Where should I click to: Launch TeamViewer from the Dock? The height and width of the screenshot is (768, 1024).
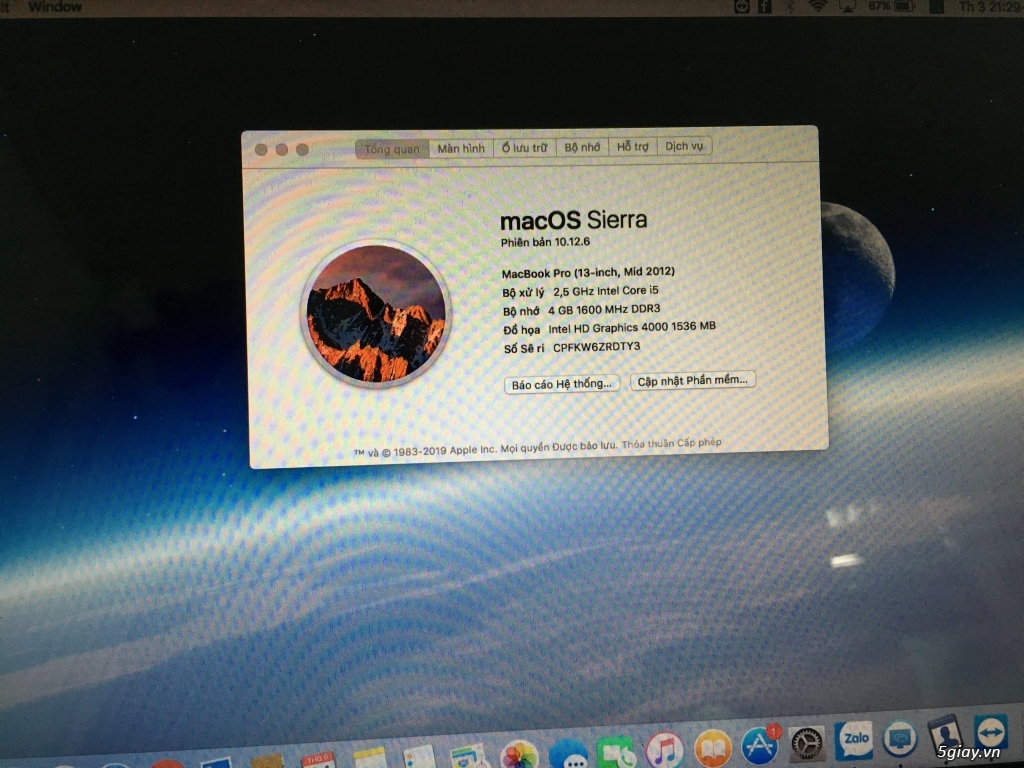(991, 731)
